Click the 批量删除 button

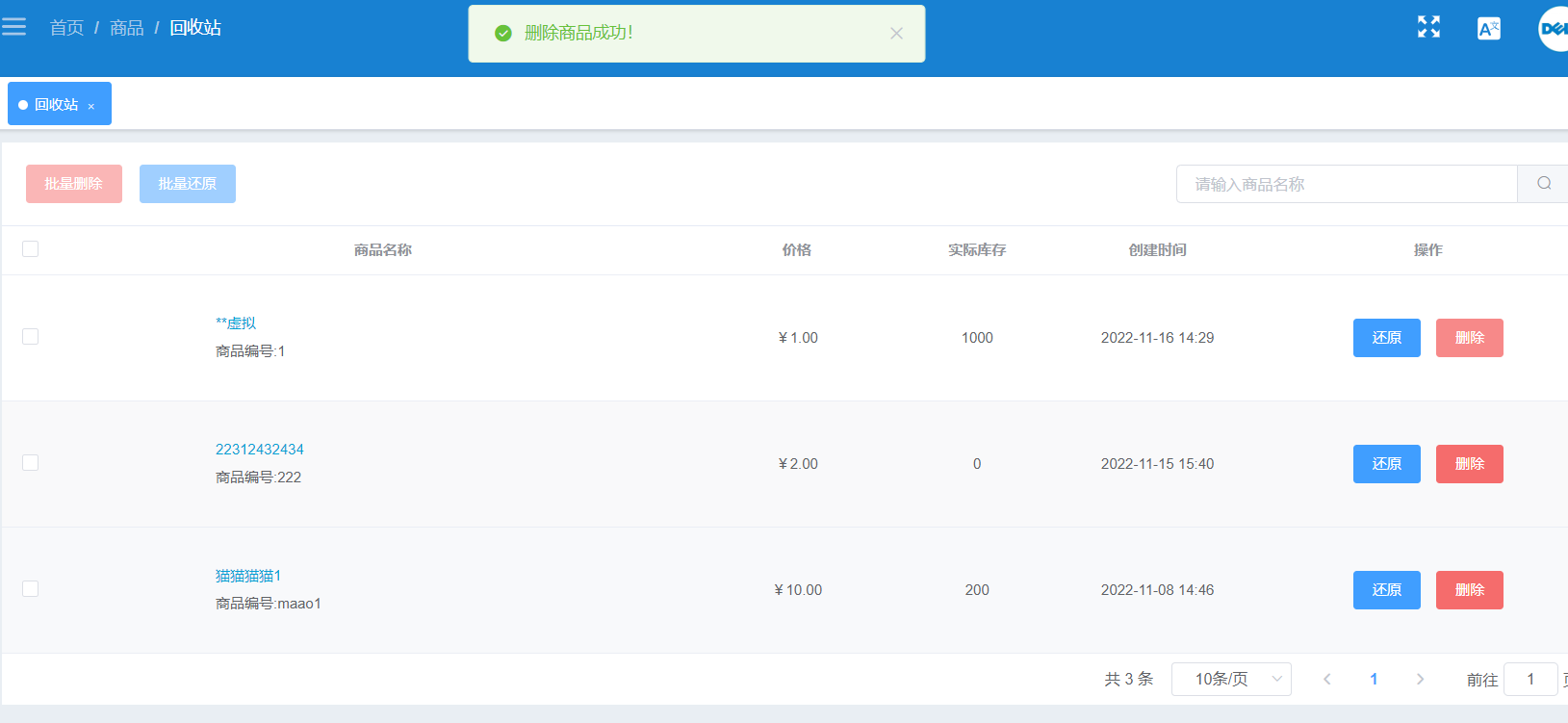pos(74,184)
